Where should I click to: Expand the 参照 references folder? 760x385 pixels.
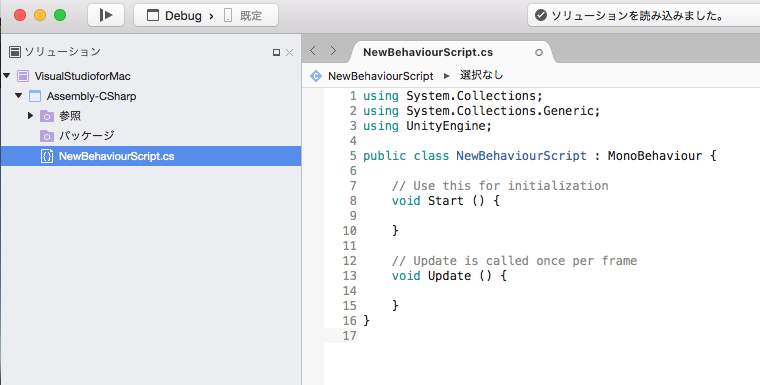(x=30, y=115)
